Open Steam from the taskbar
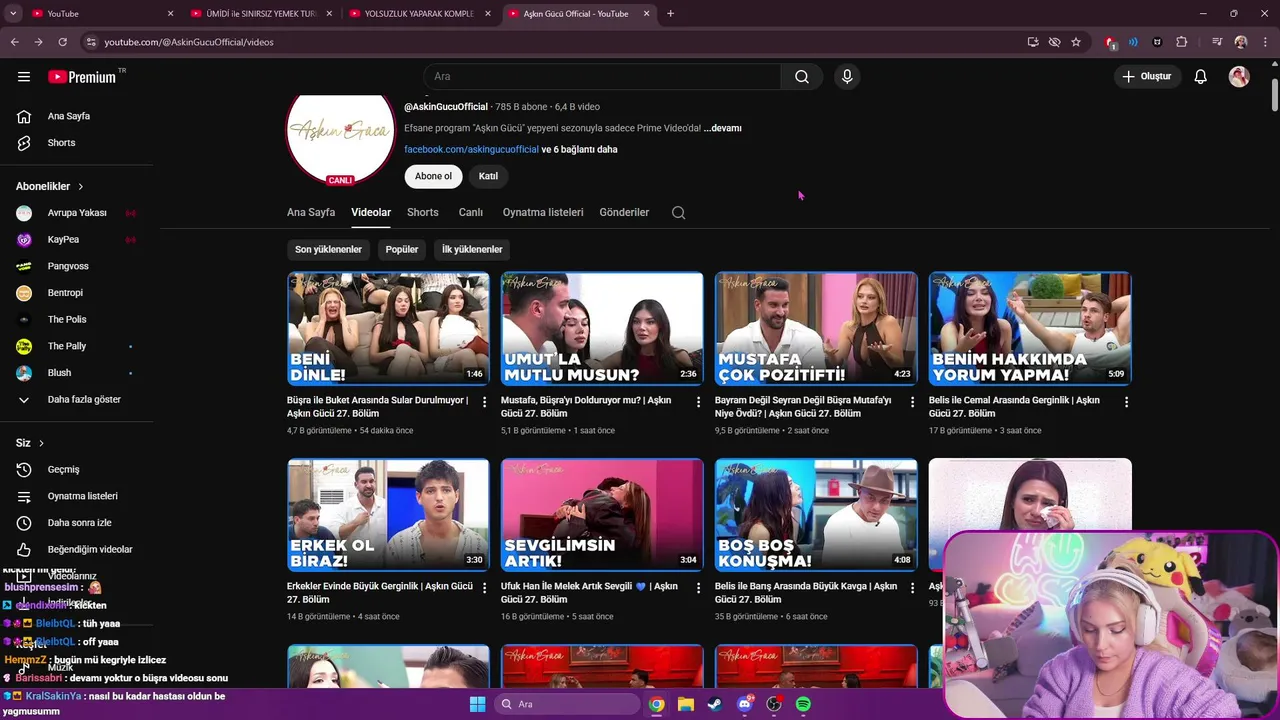 pyautogui.click(x=715, y=704)
